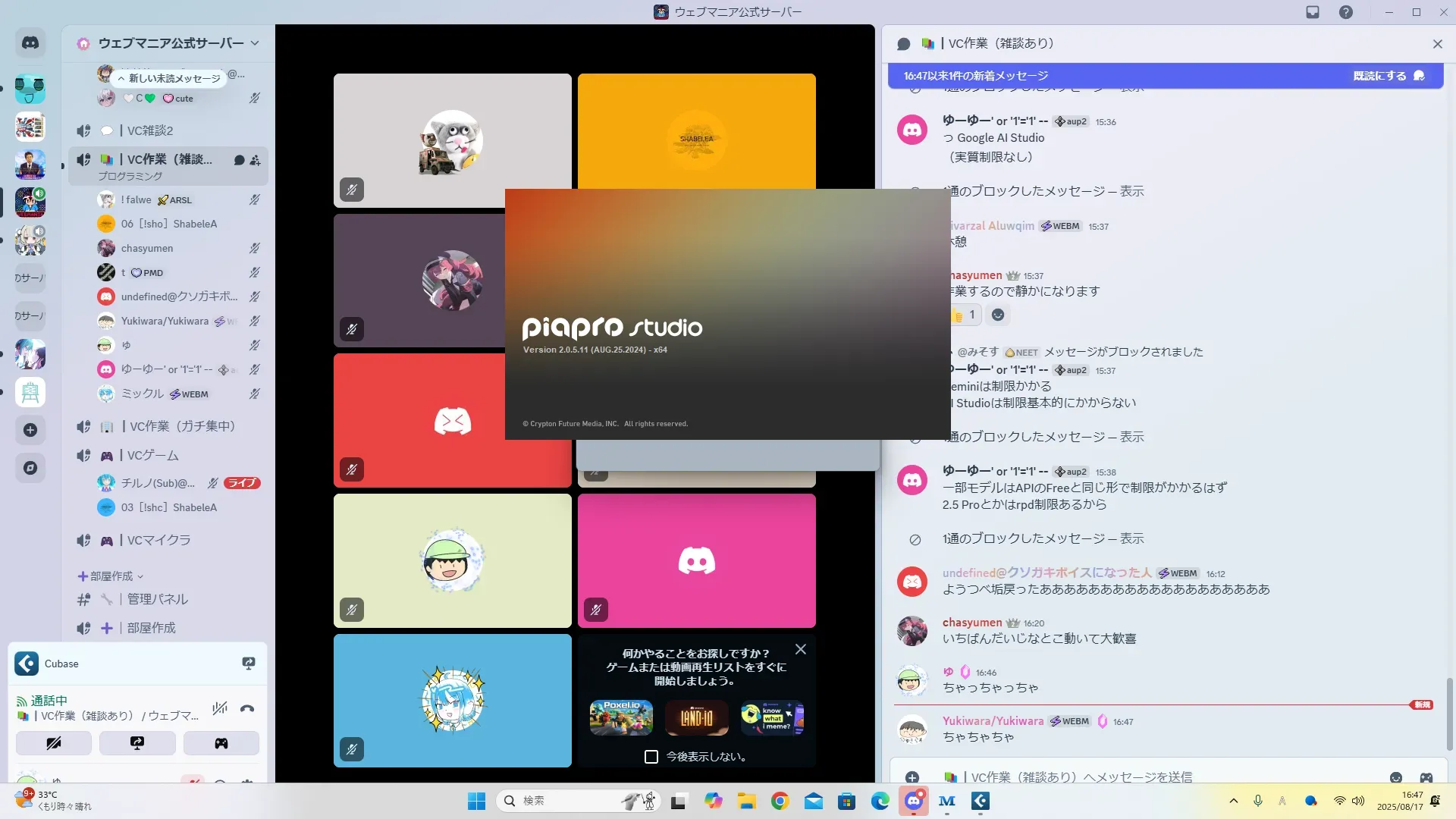Open Discord help question mark icon
1456x819 pixels.
pos(1345,12)
